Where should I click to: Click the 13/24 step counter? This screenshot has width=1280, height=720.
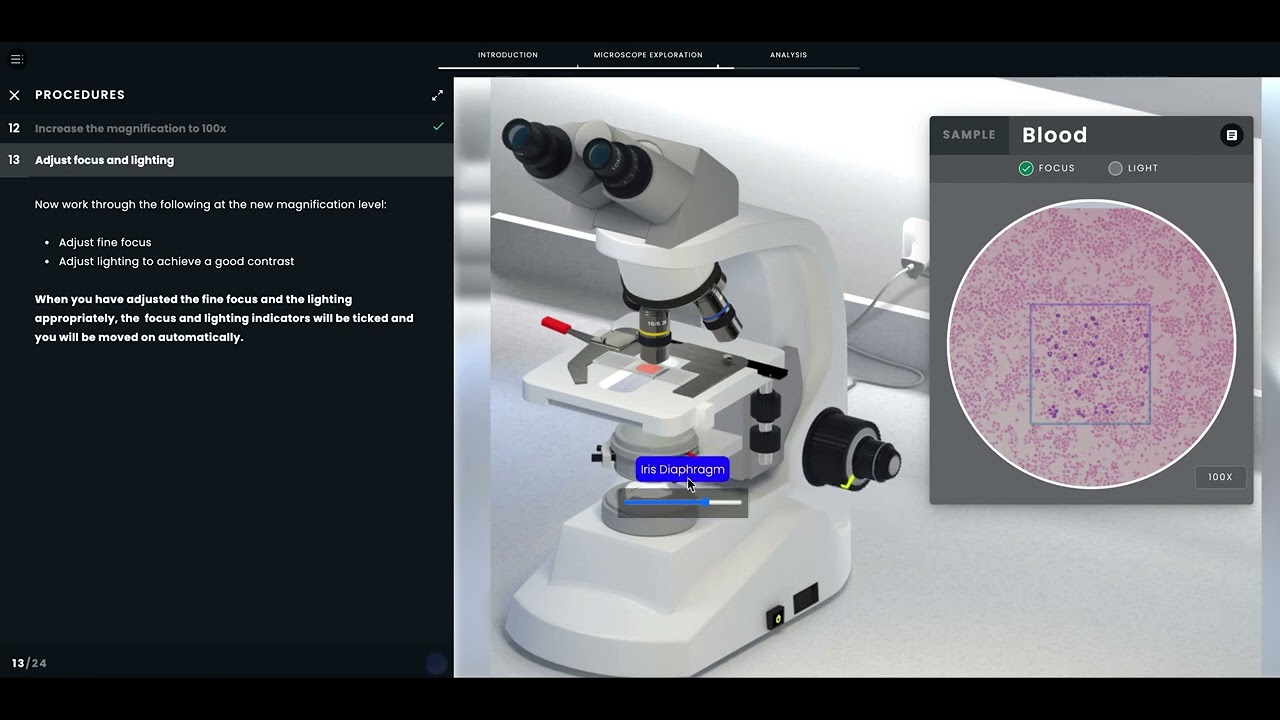point(29,663)
